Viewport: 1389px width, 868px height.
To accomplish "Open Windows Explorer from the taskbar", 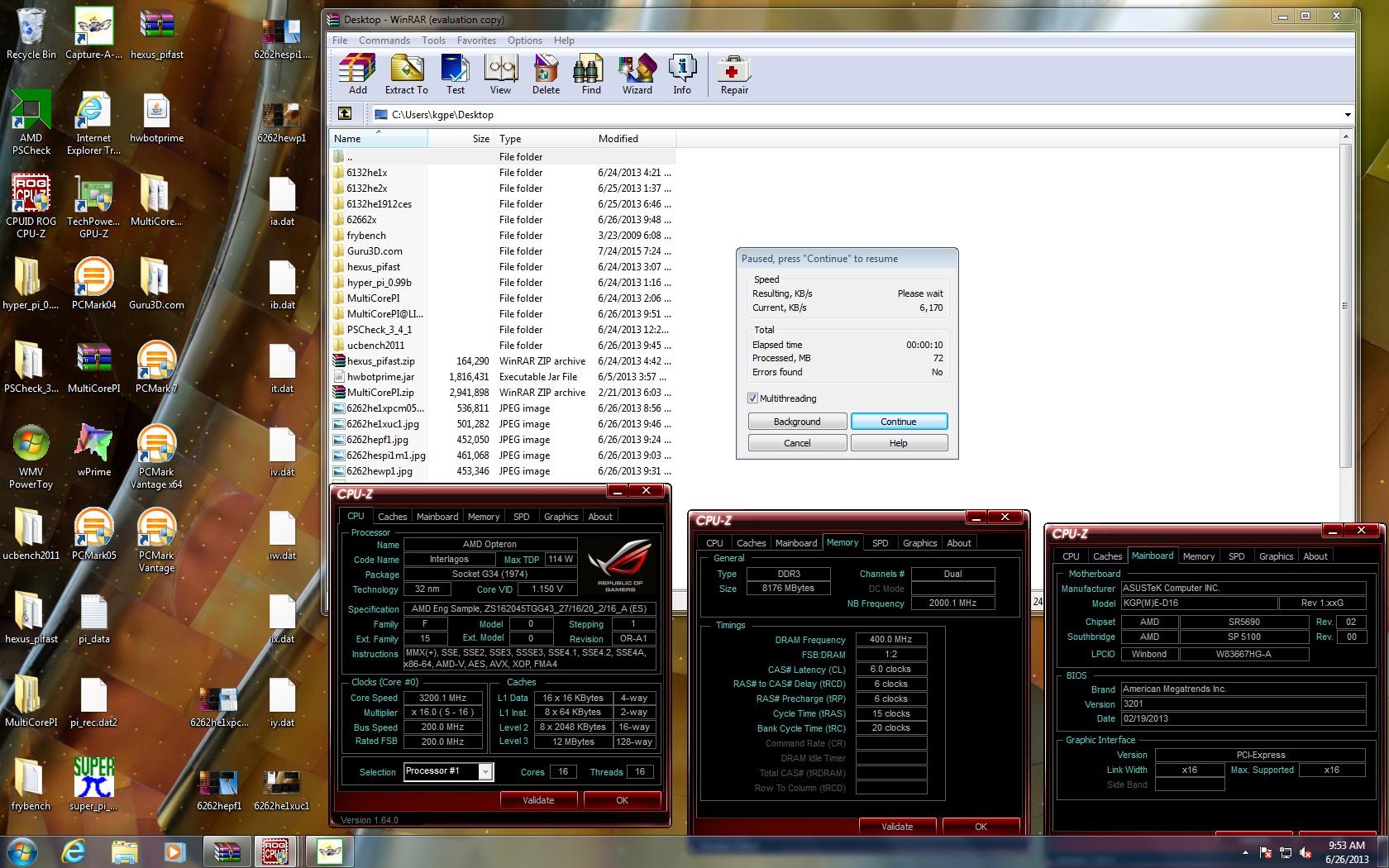I will pos(124,851).
